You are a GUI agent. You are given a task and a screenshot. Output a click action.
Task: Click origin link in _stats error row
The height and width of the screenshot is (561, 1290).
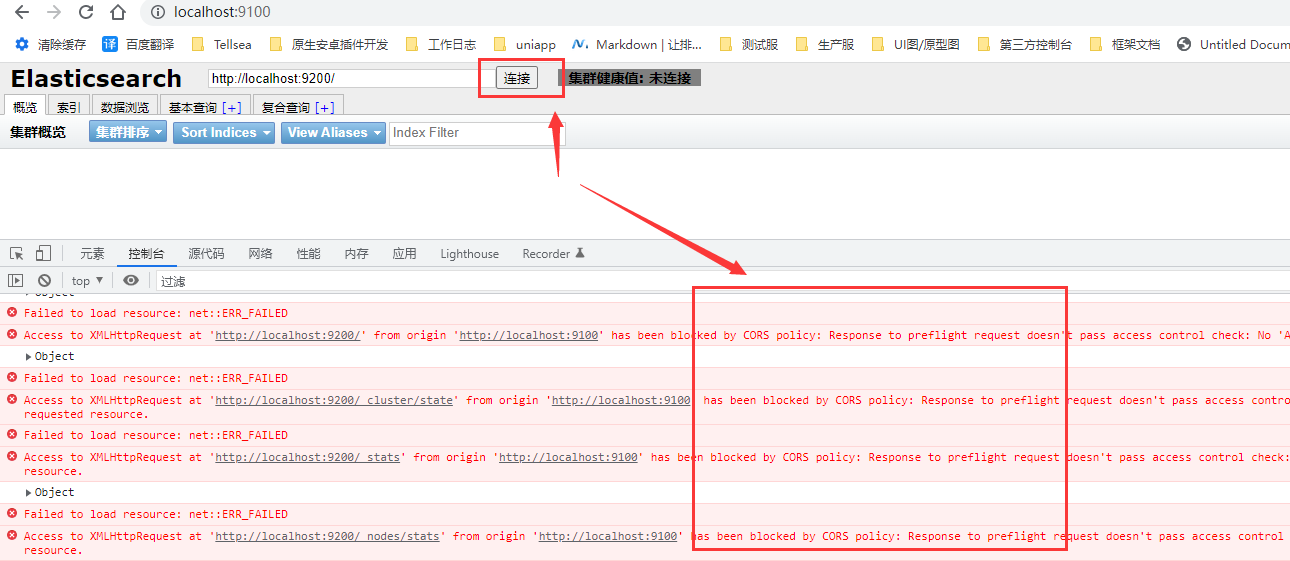568,457
